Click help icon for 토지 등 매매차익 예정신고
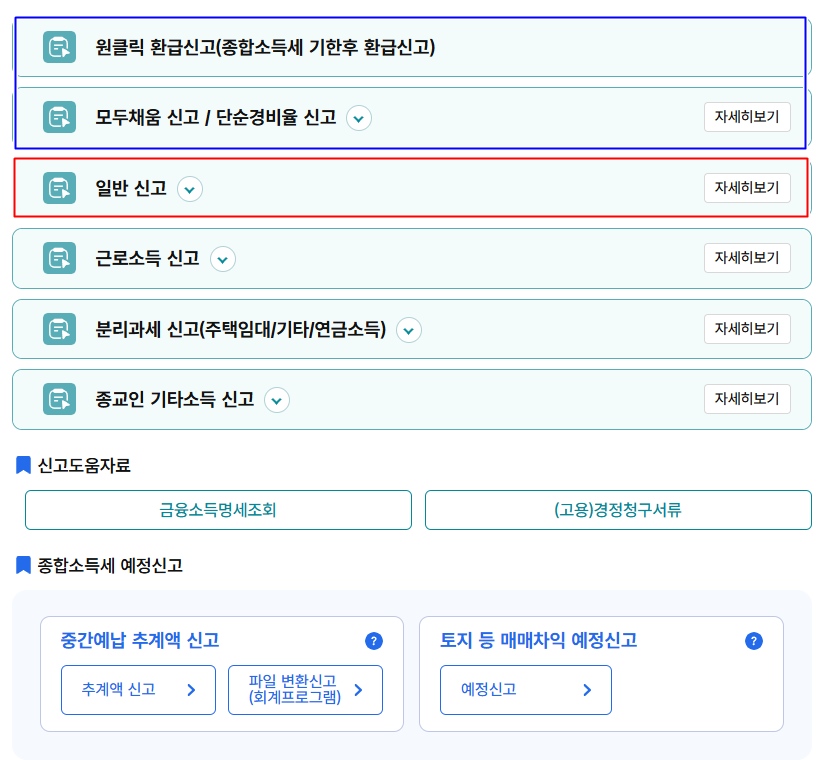 [754, 641]
